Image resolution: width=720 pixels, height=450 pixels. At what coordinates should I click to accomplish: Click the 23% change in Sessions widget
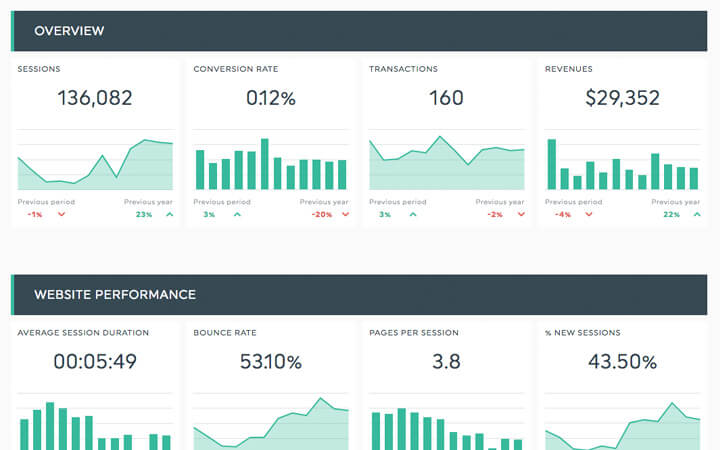pos(144,214)
